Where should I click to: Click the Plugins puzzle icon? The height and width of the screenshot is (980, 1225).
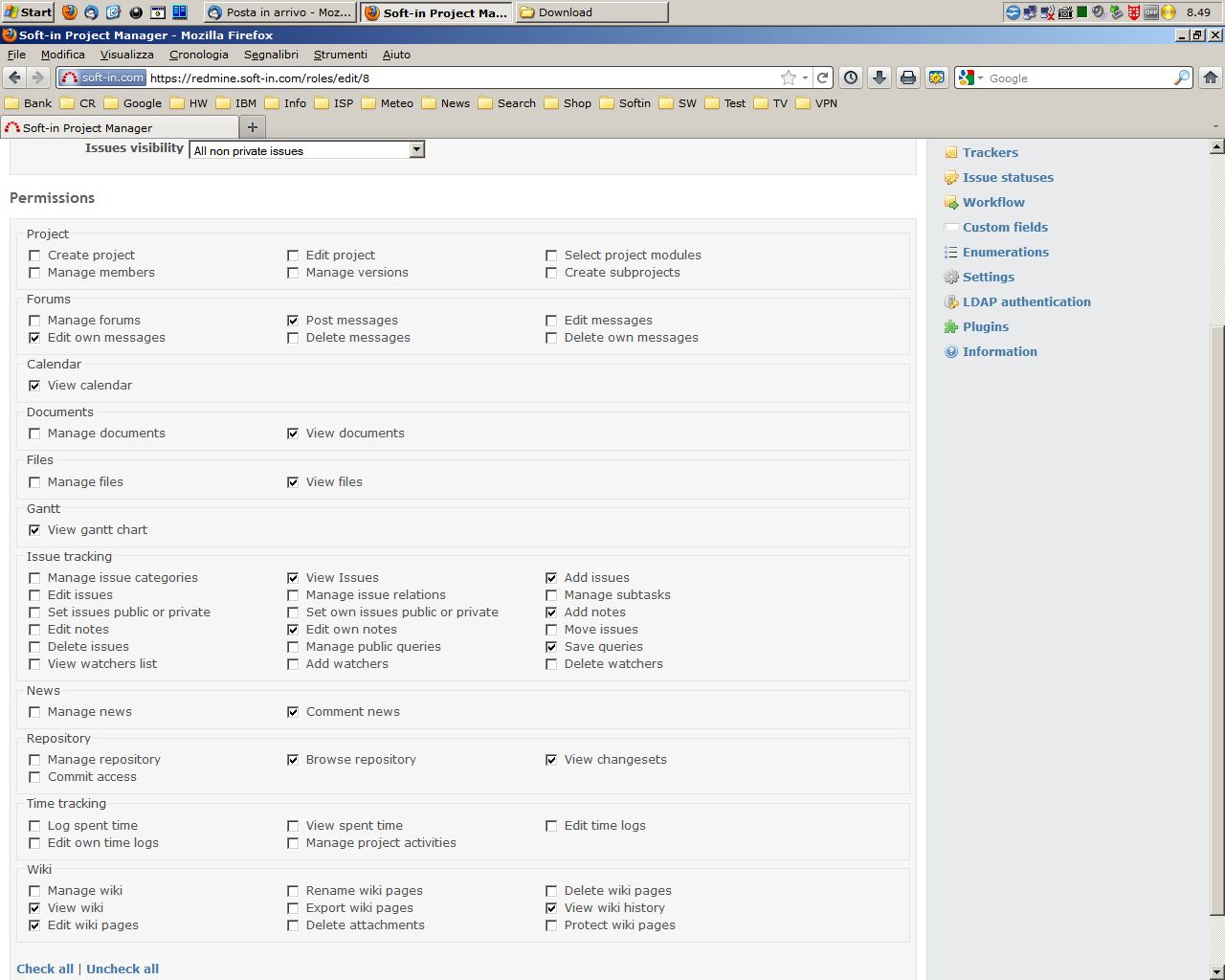point(951,327)
